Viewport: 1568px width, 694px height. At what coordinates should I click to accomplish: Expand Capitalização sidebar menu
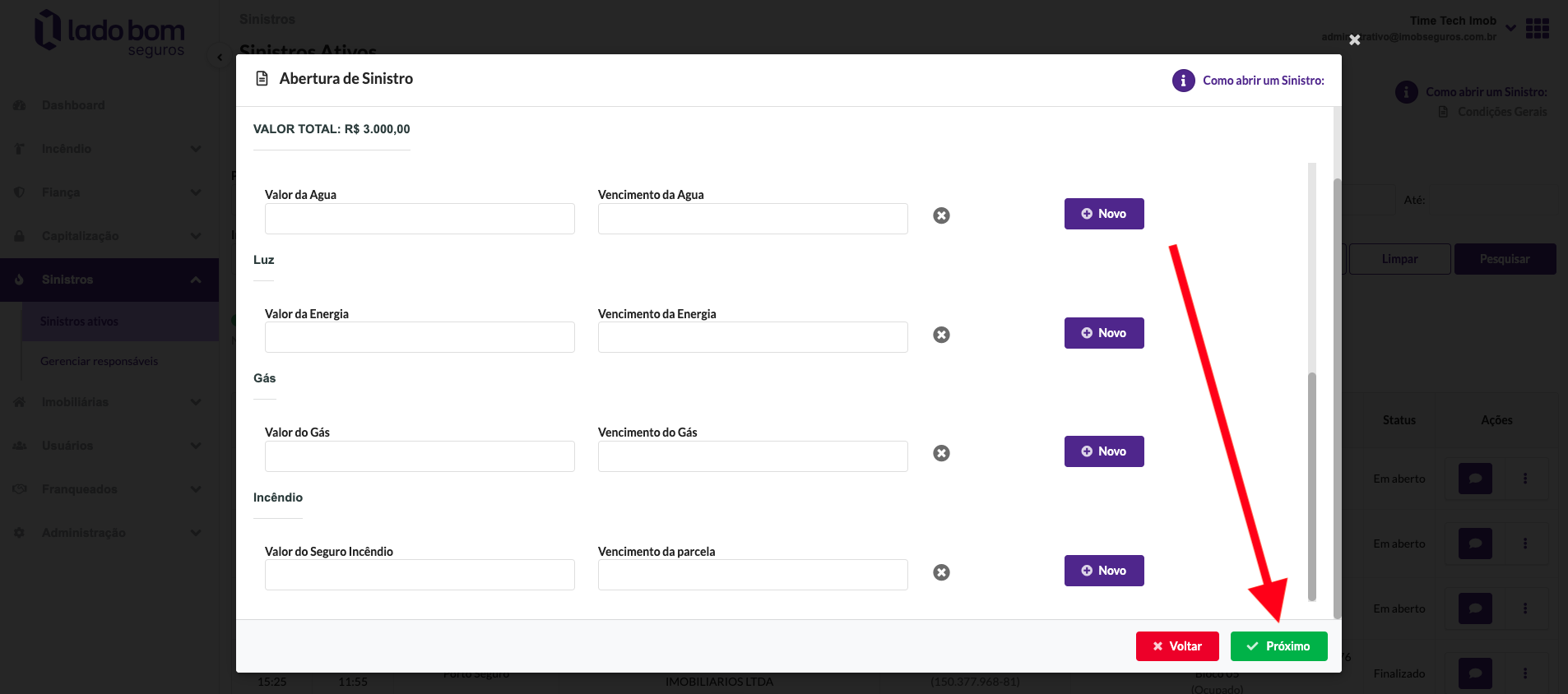(109, 236)
